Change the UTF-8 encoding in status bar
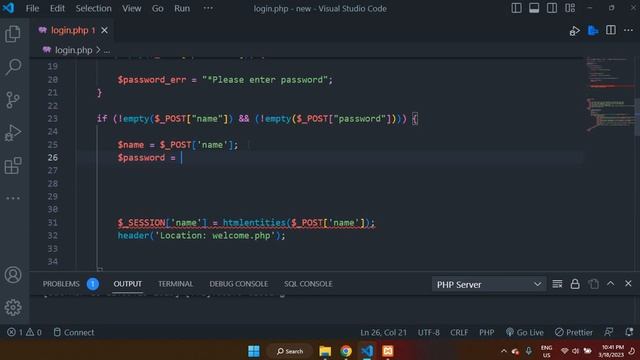640x360 pixels. (429, 333)
